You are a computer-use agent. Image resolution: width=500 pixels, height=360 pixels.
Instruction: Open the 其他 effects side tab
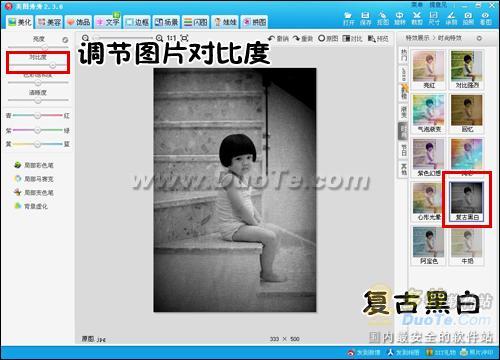404,169
